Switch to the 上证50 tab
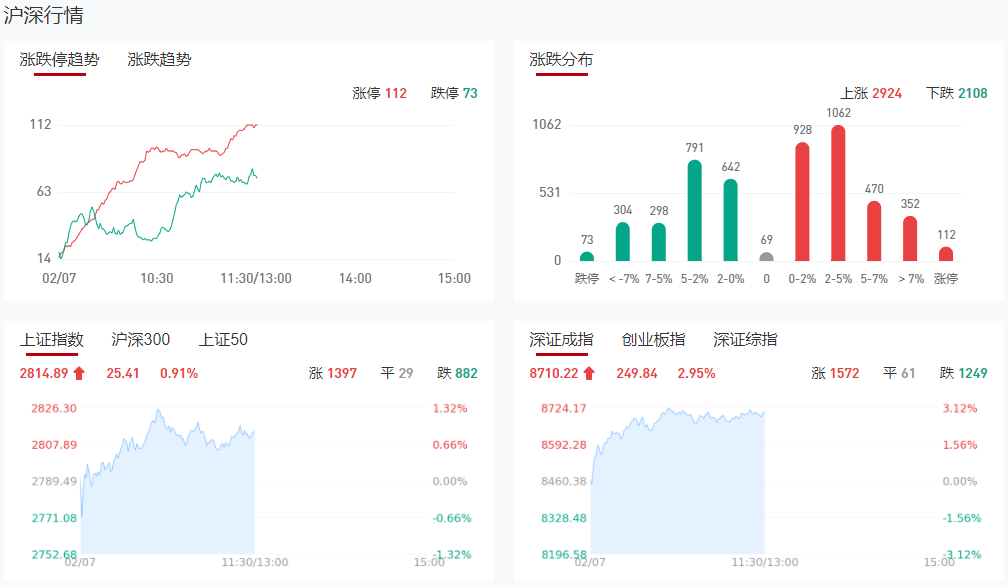Screen dimensions: 1008x585 tap(223, 340)
